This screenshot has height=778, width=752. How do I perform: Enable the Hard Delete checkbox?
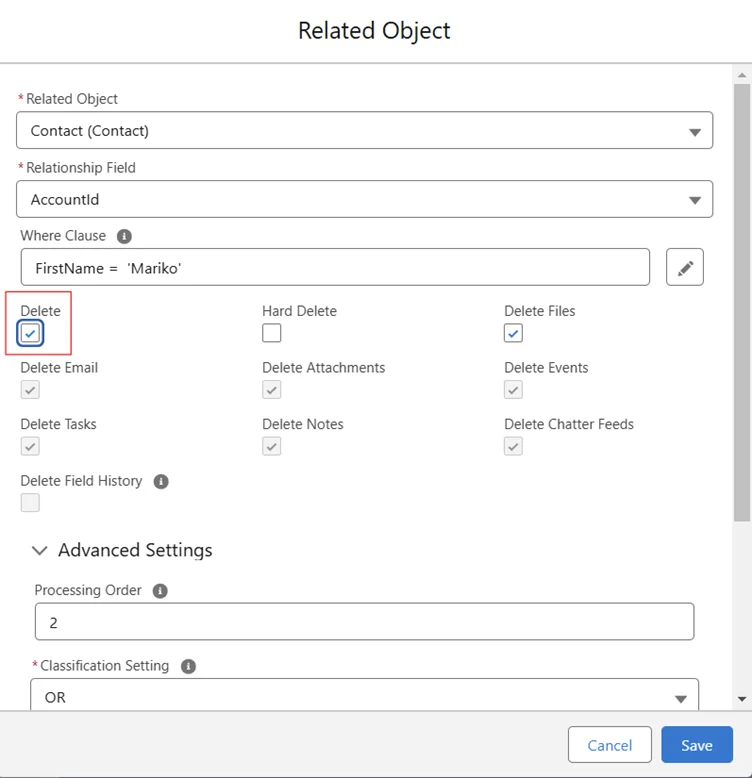[x=272, y=333]
